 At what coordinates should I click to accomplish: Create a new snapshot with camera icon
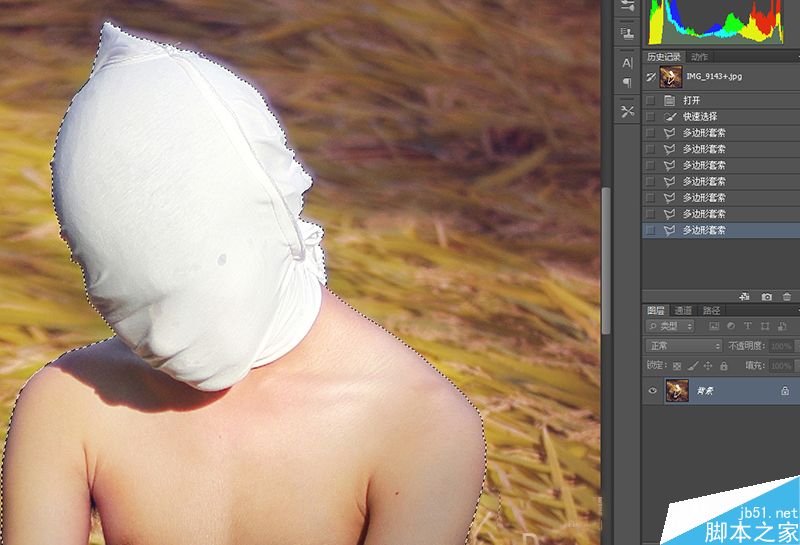pos(766,296)
